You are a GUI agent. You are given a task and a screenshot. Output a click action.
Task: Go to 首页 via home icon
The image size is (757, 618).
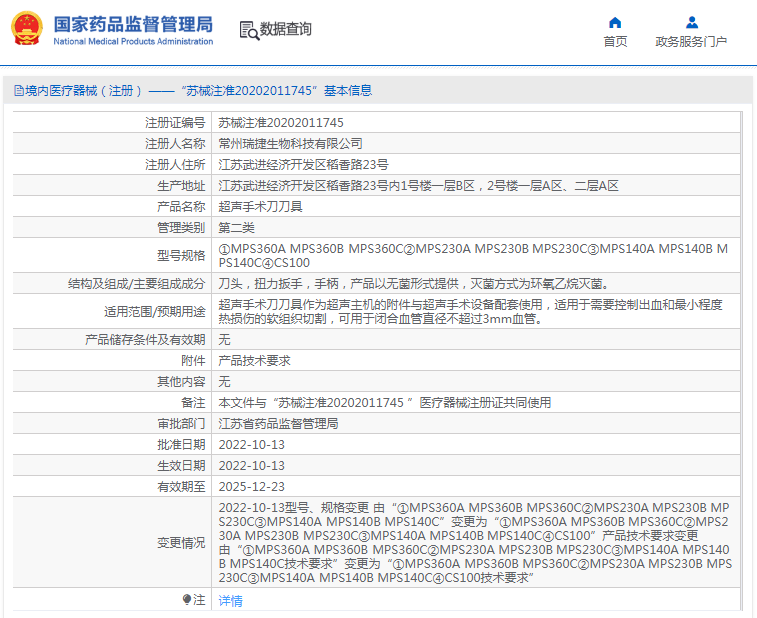pyautogui.click(x=615, y=22)
